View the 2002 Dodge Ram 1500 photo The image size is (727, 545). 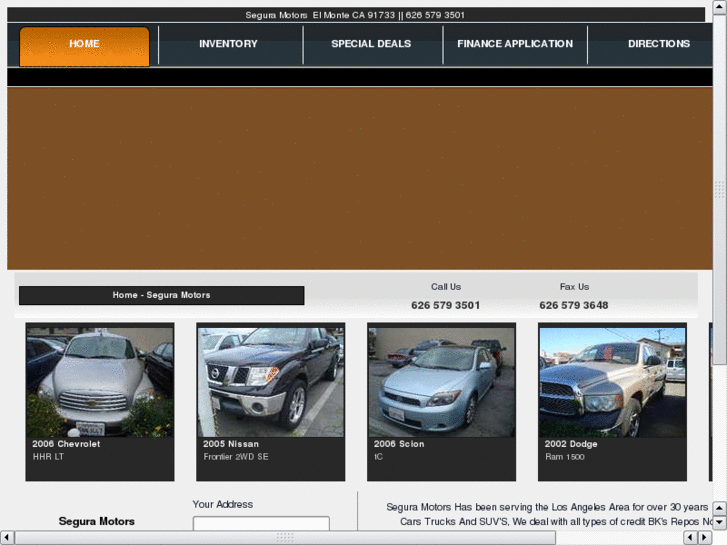click(612, 382)
